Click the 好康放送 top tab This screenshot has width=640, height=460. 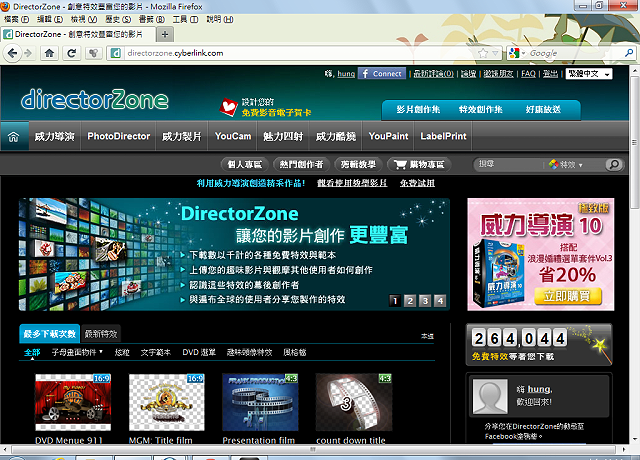[543, 109]
